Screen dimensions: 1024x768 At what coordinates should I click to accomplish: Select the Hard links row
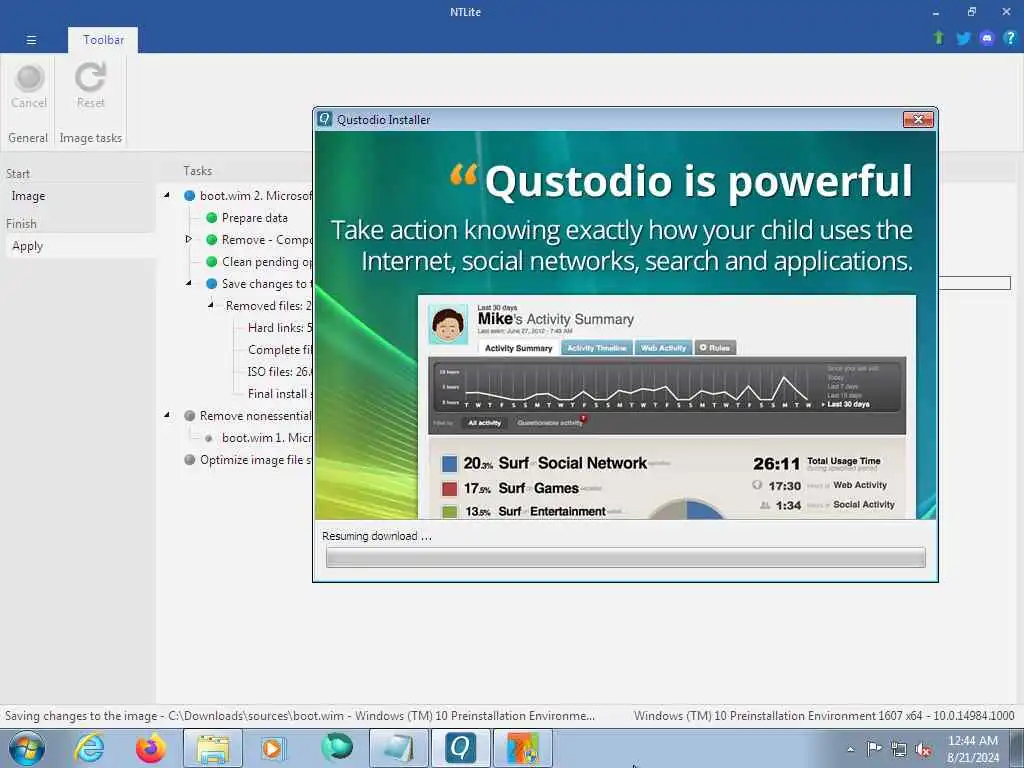280,328
